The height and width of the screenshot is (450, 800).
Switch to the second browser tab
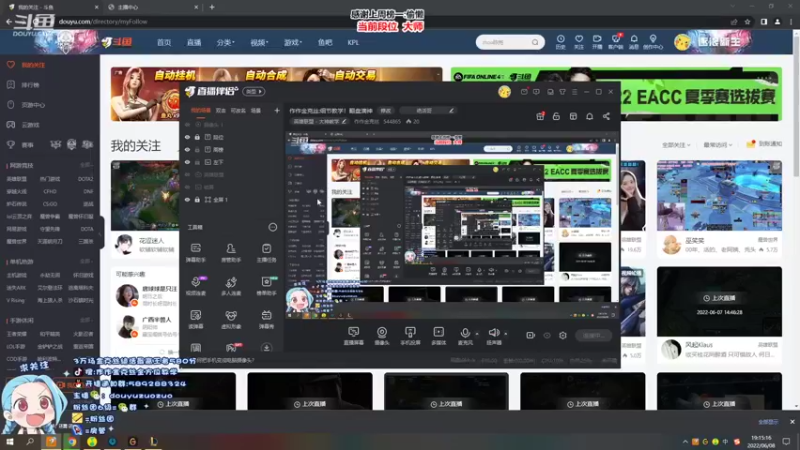(152, 7)
